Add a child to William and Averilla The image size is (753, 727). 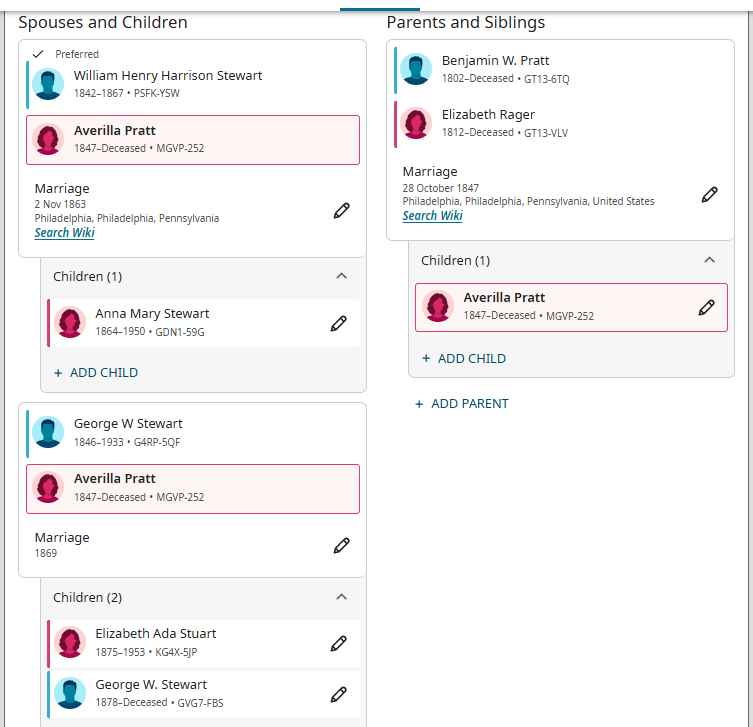(x=96, y=372)
